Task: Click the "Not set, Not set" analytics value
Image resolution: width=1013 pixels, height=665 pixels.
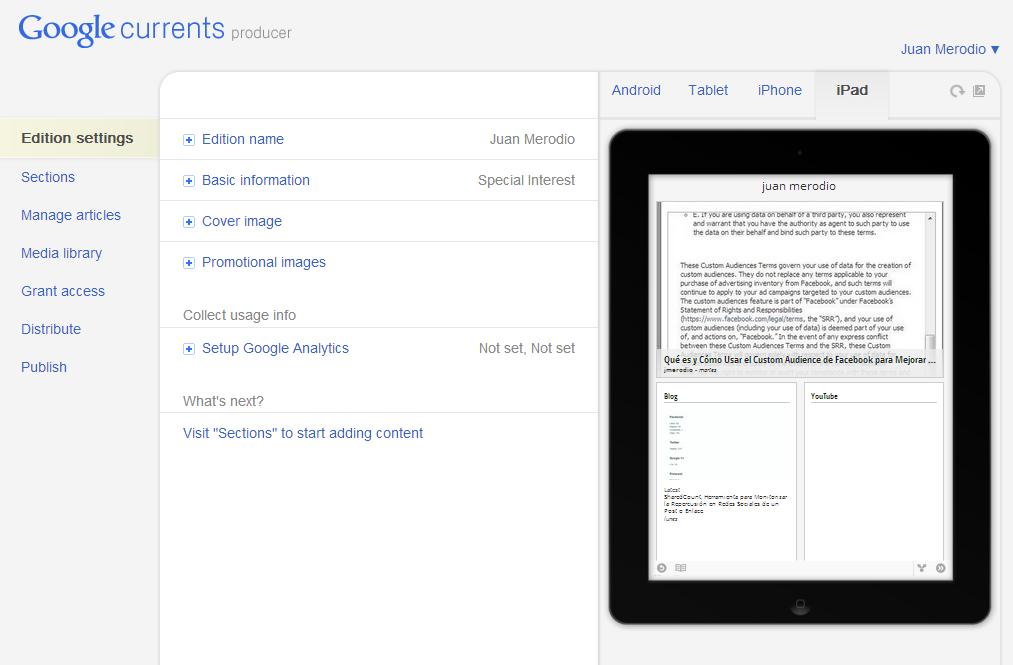Action: [x=527, y=348]
